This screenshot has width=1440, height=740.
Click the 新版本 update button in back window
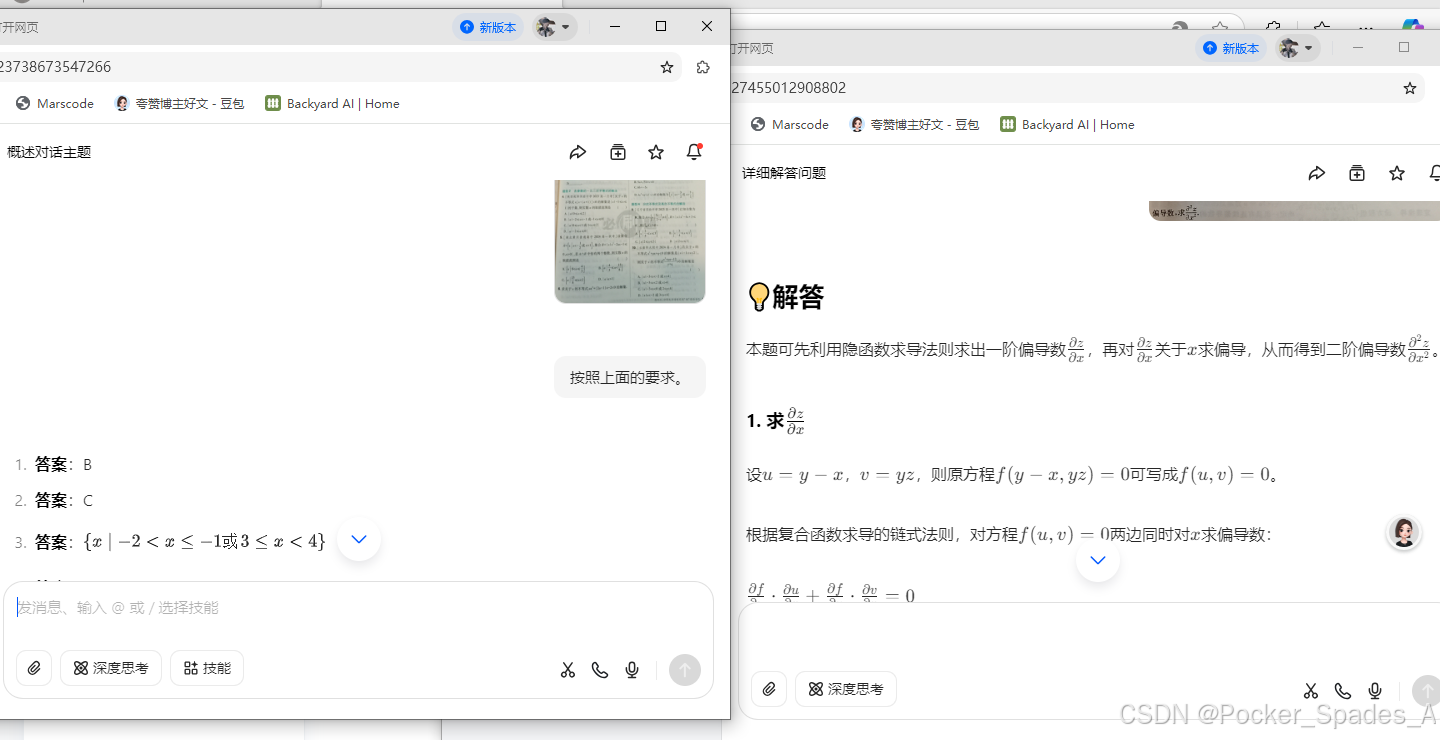[1231, 48]
